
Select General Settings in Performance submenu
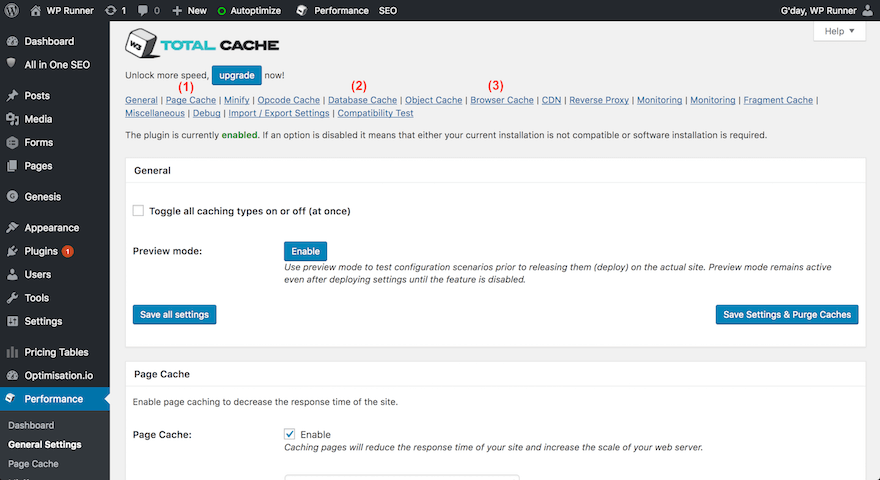(x=45, y=444)
